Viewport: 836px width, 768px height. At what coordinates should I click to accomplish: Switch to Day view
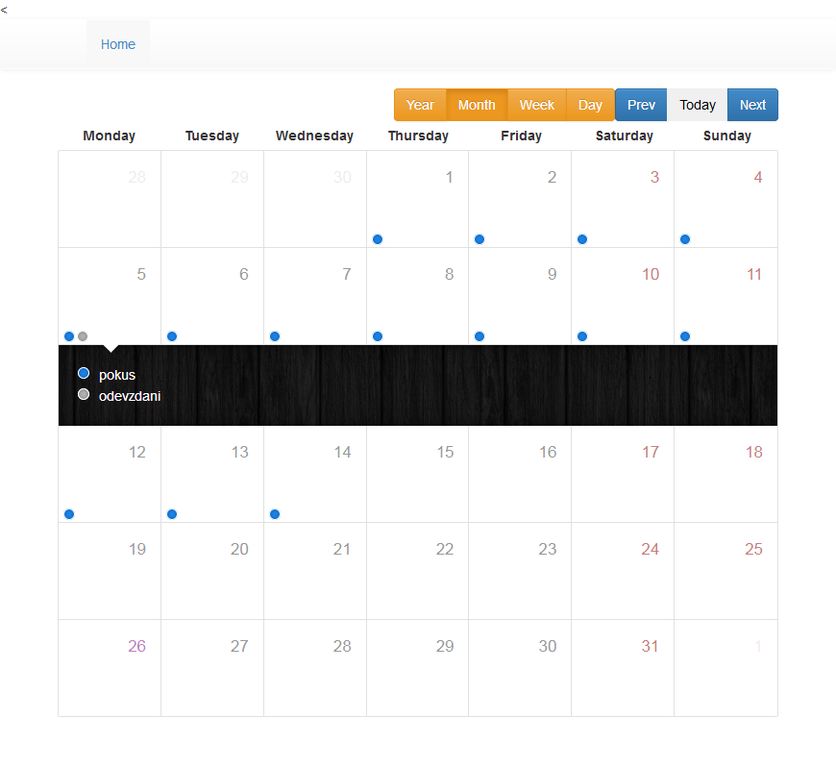click(590, 105)
